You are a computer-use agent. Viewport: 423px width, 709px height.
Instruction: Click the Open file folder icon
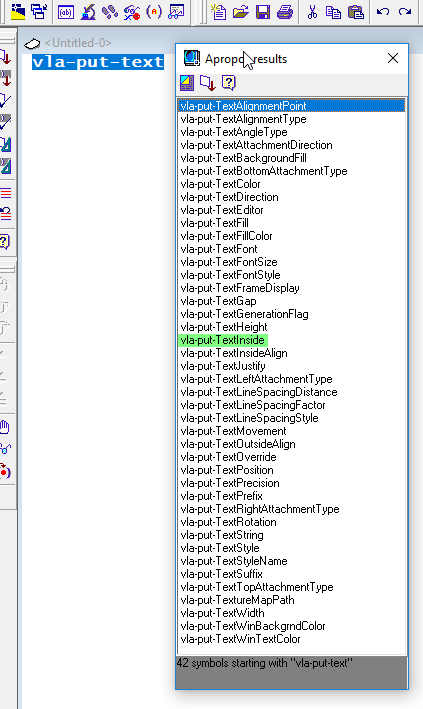[241, 12]
